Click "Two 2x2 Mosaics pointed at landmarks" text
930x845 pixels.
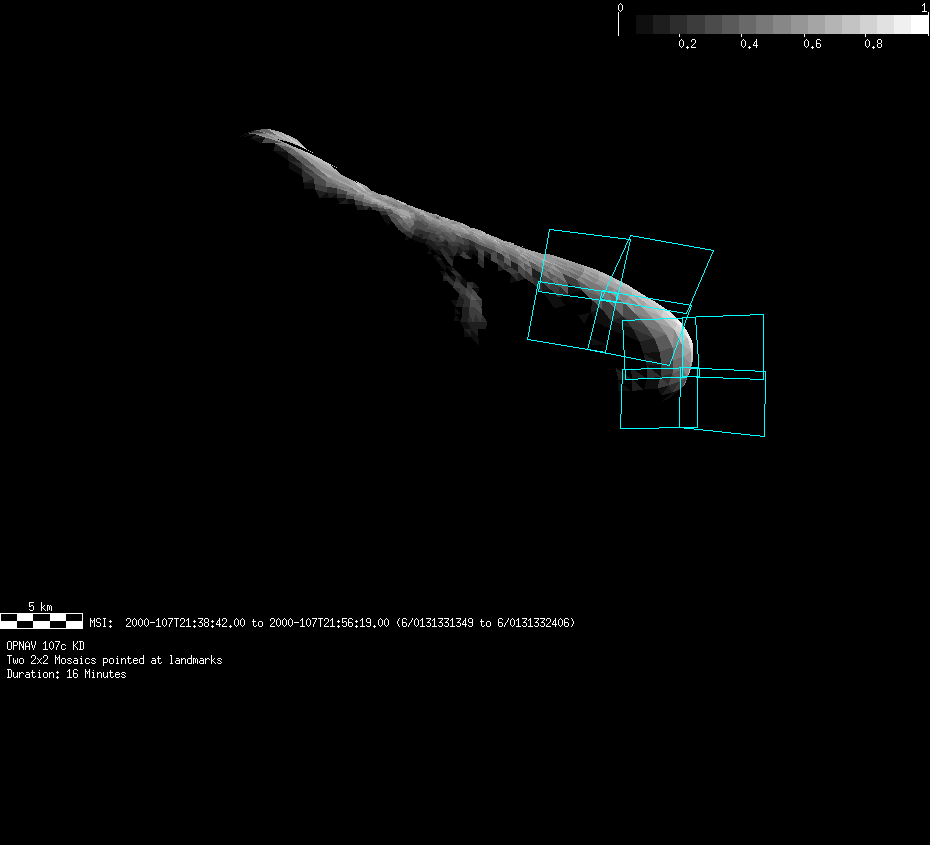coord(114,660)
